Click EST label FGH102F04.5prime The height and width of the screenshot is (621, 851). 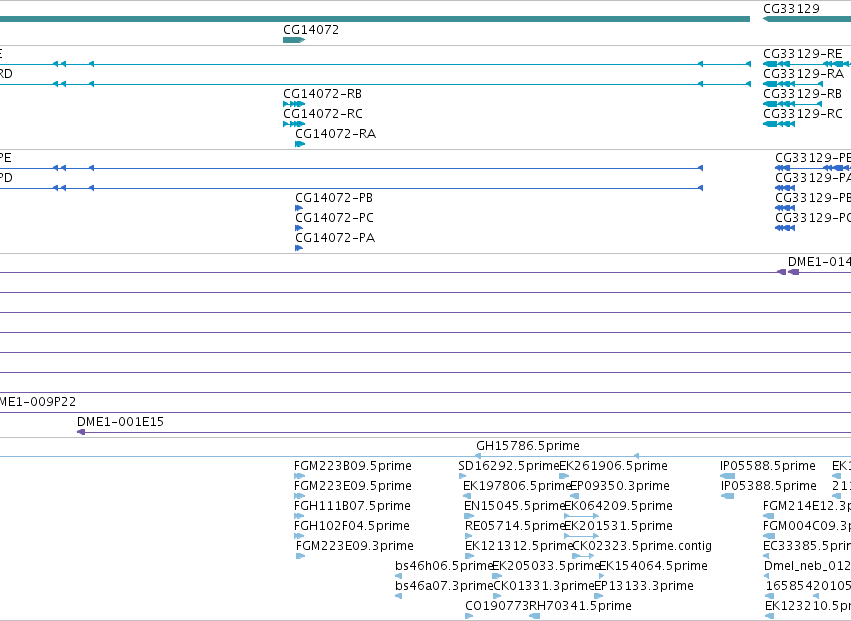(x=352, y=527)
